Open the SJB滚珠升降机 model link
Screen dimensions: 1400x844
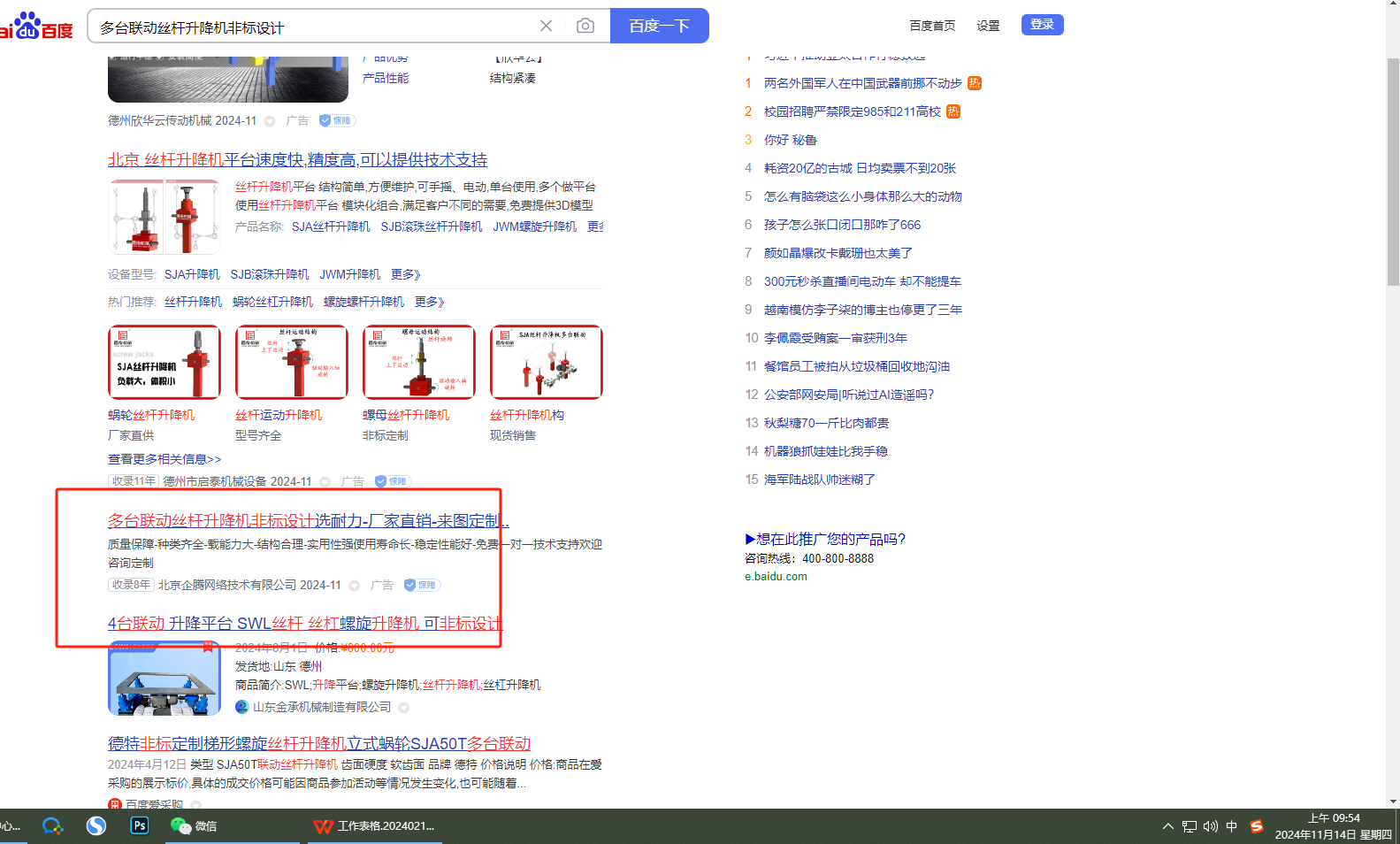click(x=270, y=274)
